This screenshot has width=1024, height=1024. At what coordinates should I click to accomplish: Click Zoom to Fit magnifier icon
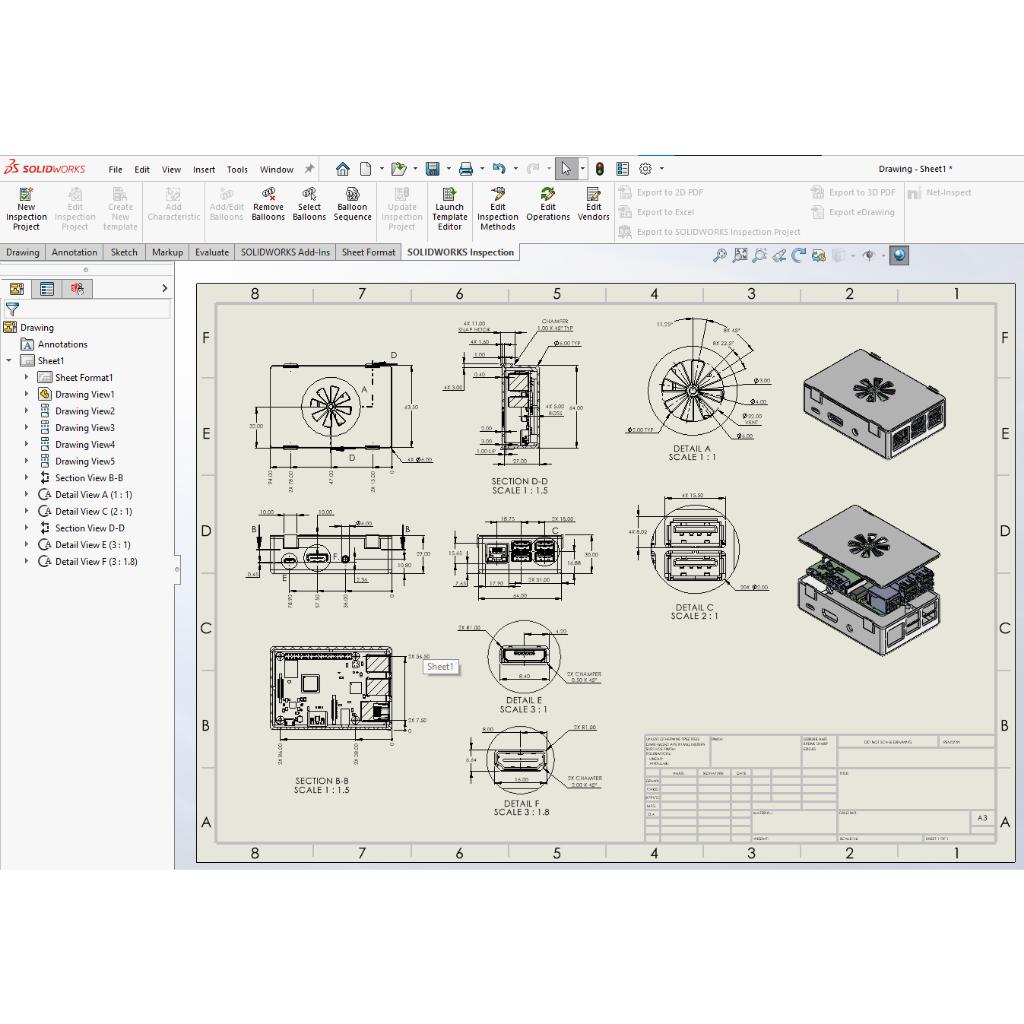(x=720, y=255)
